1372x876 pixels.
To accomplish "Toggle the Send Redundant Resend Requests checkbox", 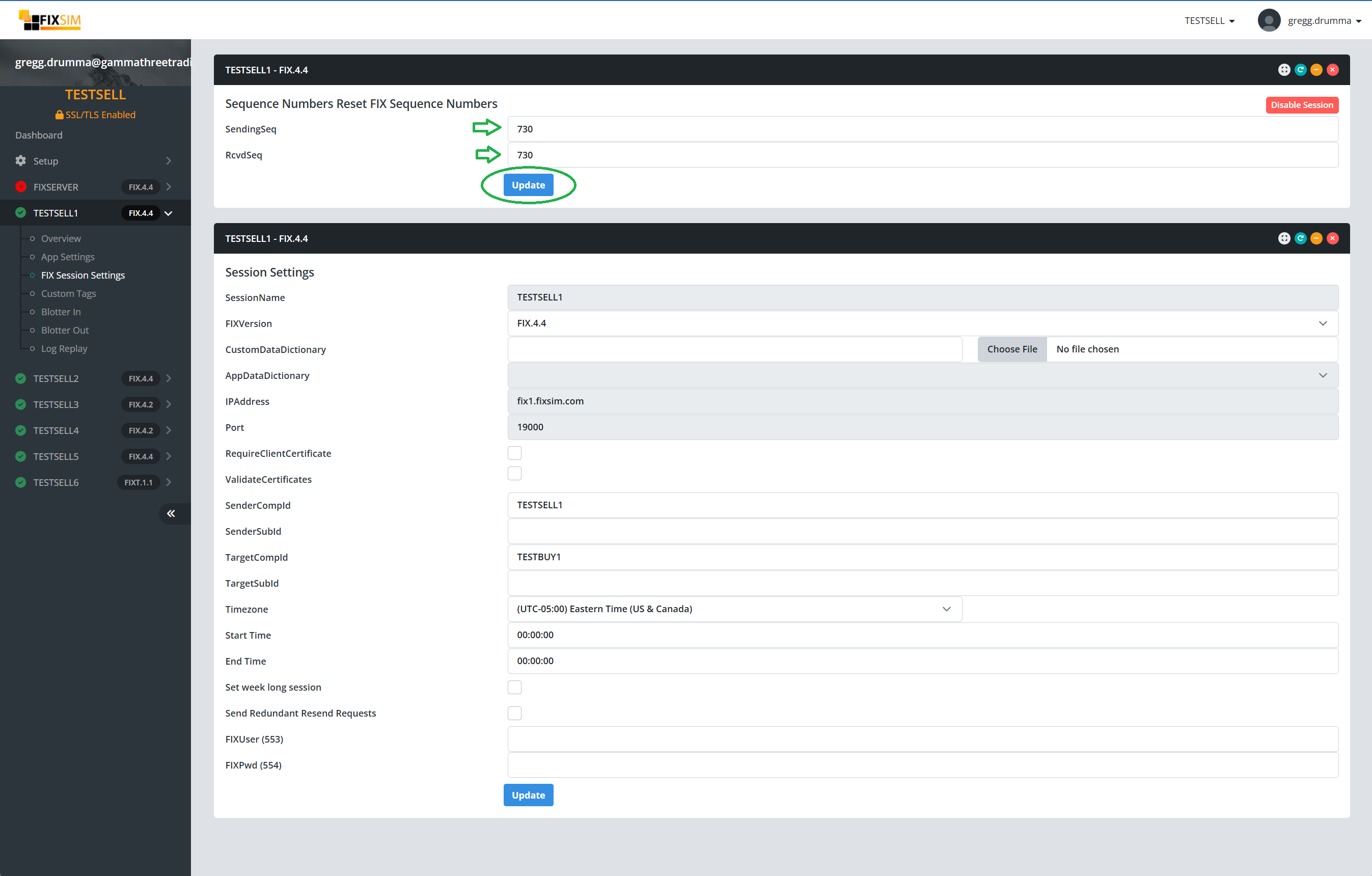I will click(514, 713).
